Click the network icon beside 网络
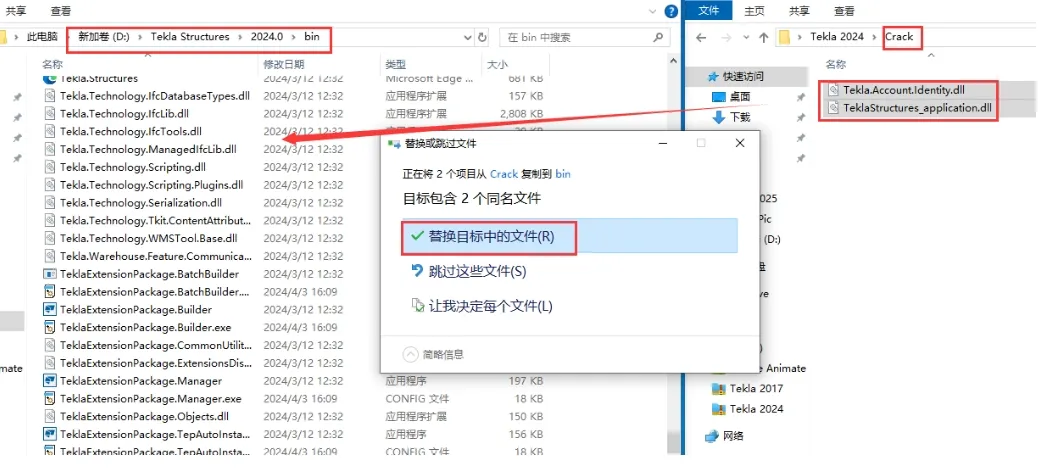 click(x=712, y=436)
